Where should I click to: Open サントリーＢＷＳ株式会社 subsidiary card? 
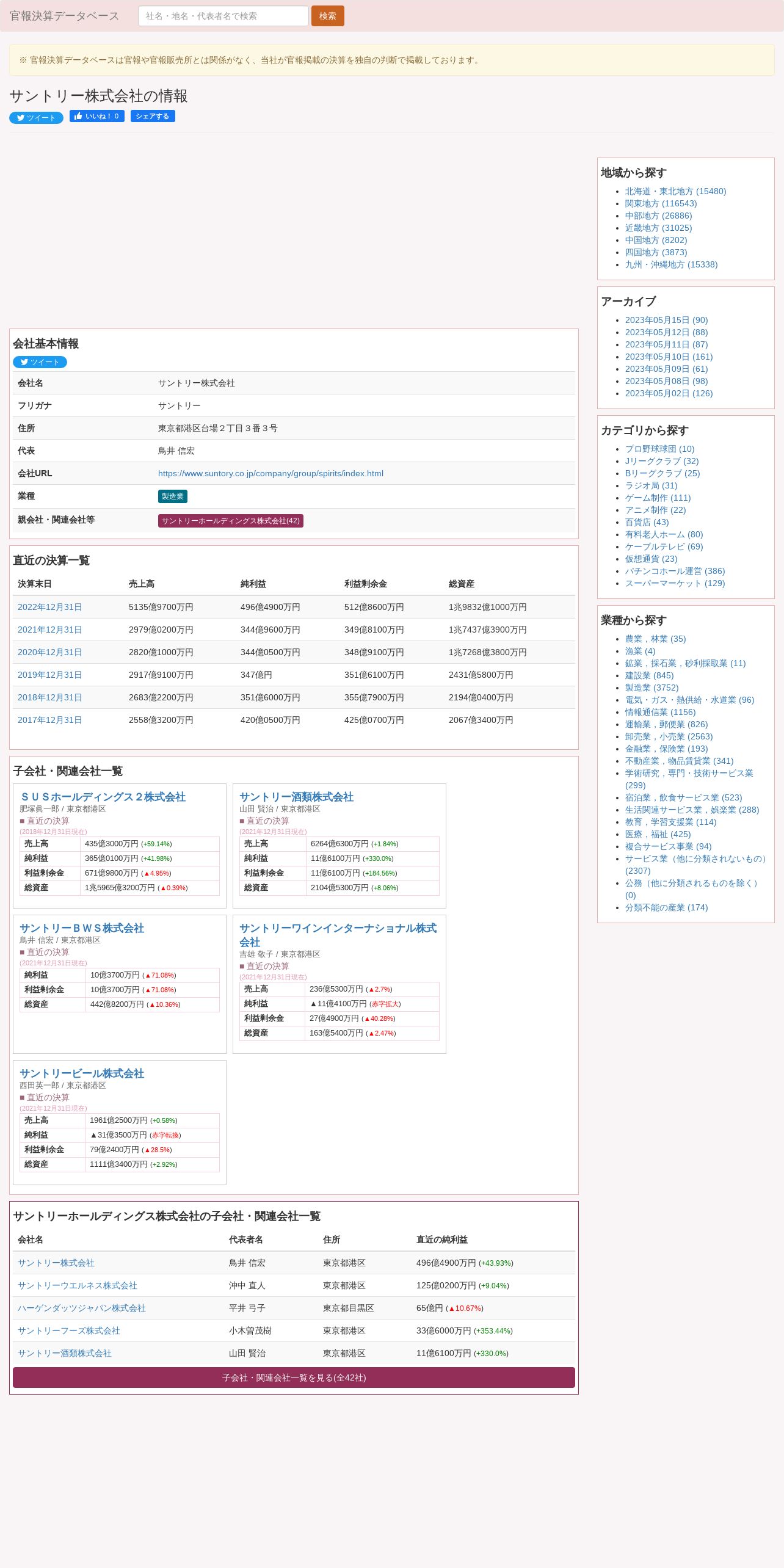[82, 928]
